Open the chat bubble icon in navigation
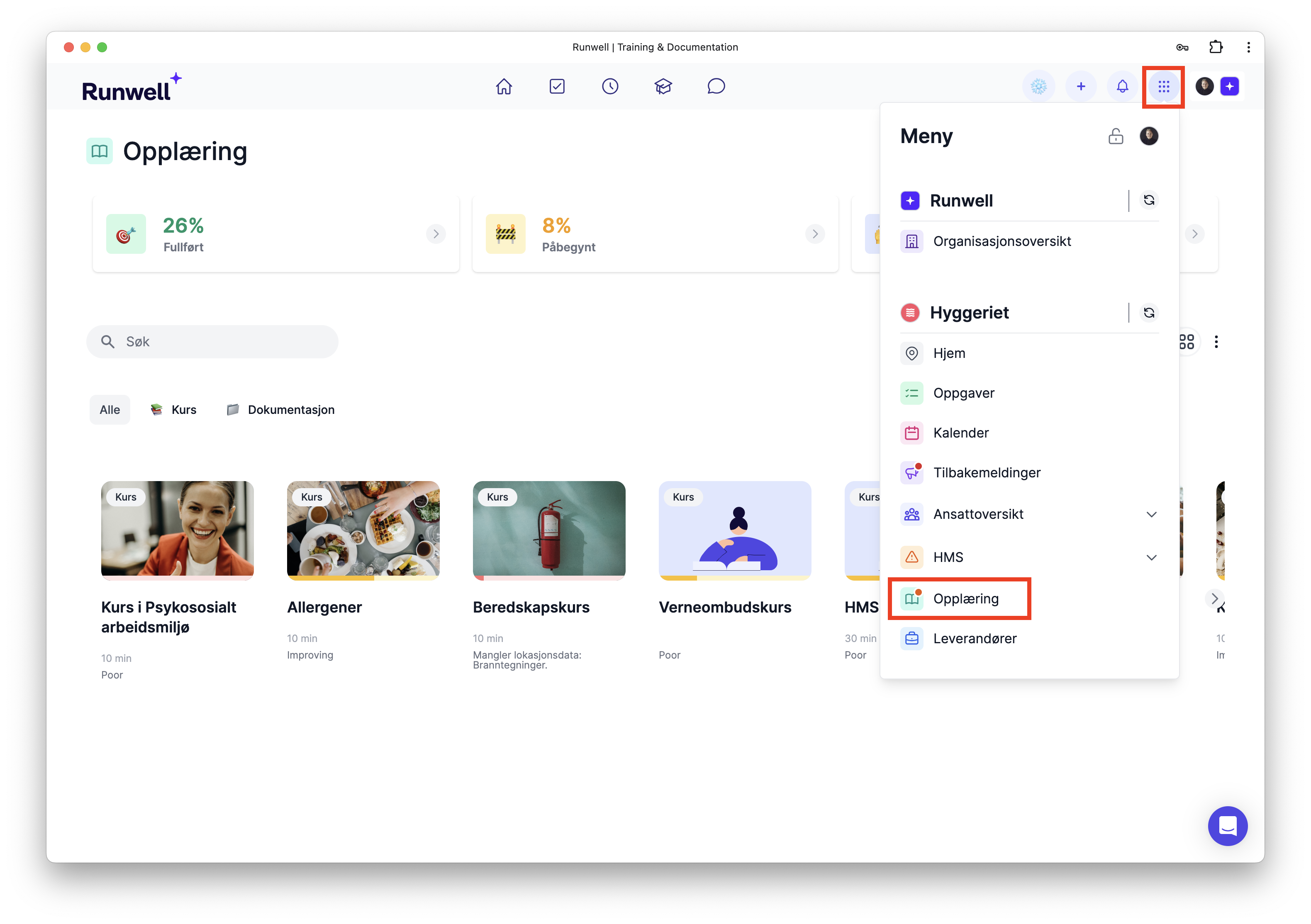 pyautogui.click(x=716, y=86)
